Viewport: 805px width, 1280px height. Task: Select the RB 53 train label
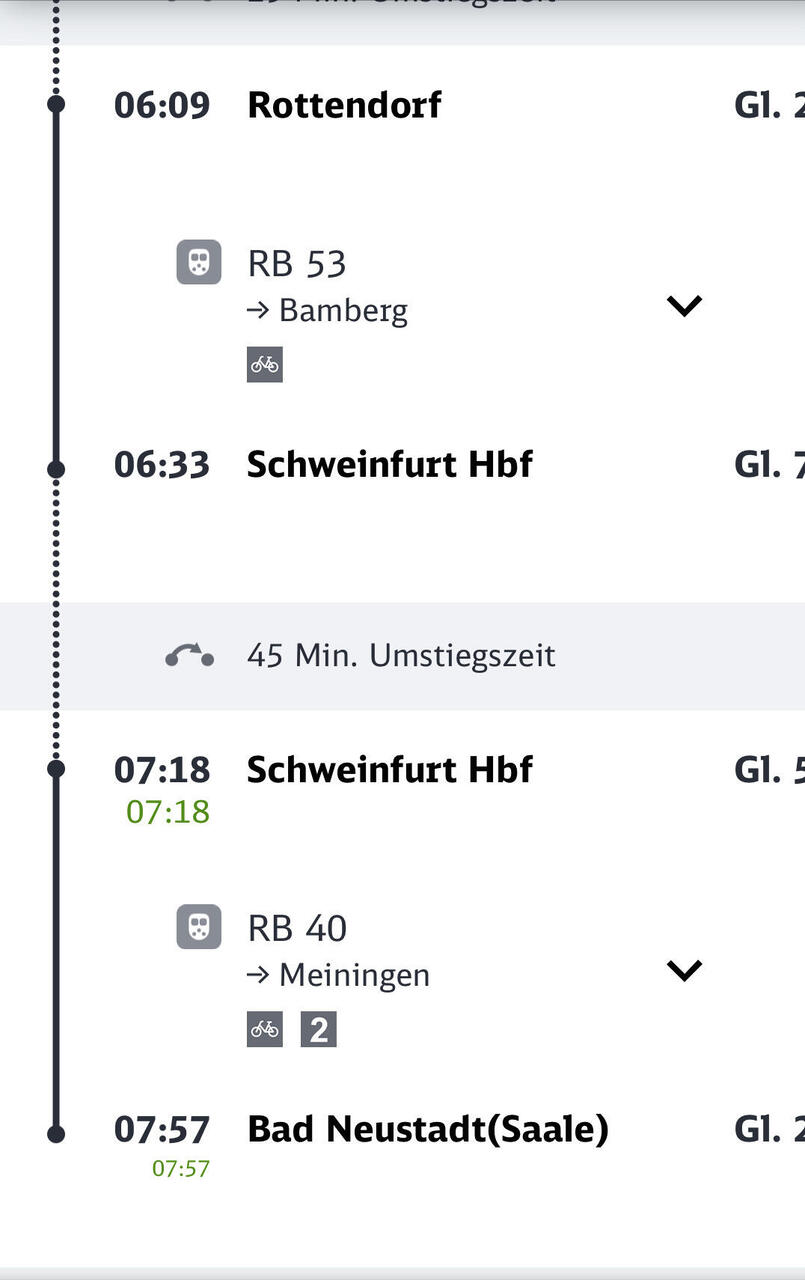[x=297, y=264]
